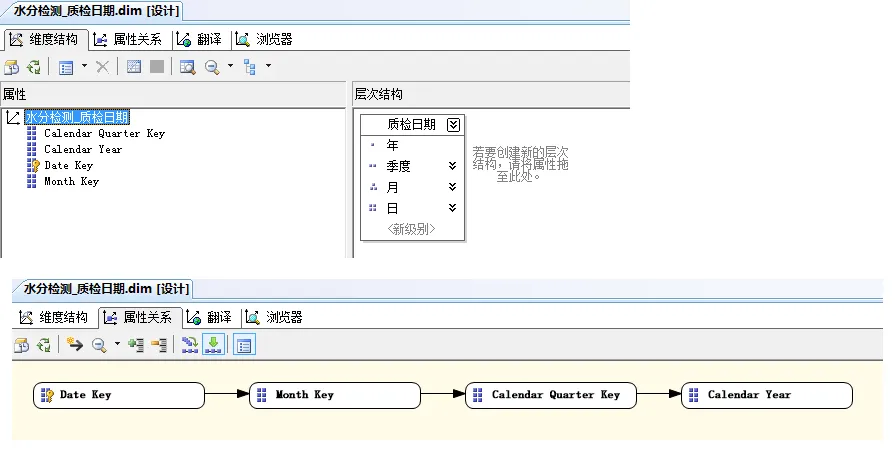The height and width of the screenshot is (450, 895).
Task: Click arrow linking Month Key to Calendar Quarter Key
Action: 443,393
